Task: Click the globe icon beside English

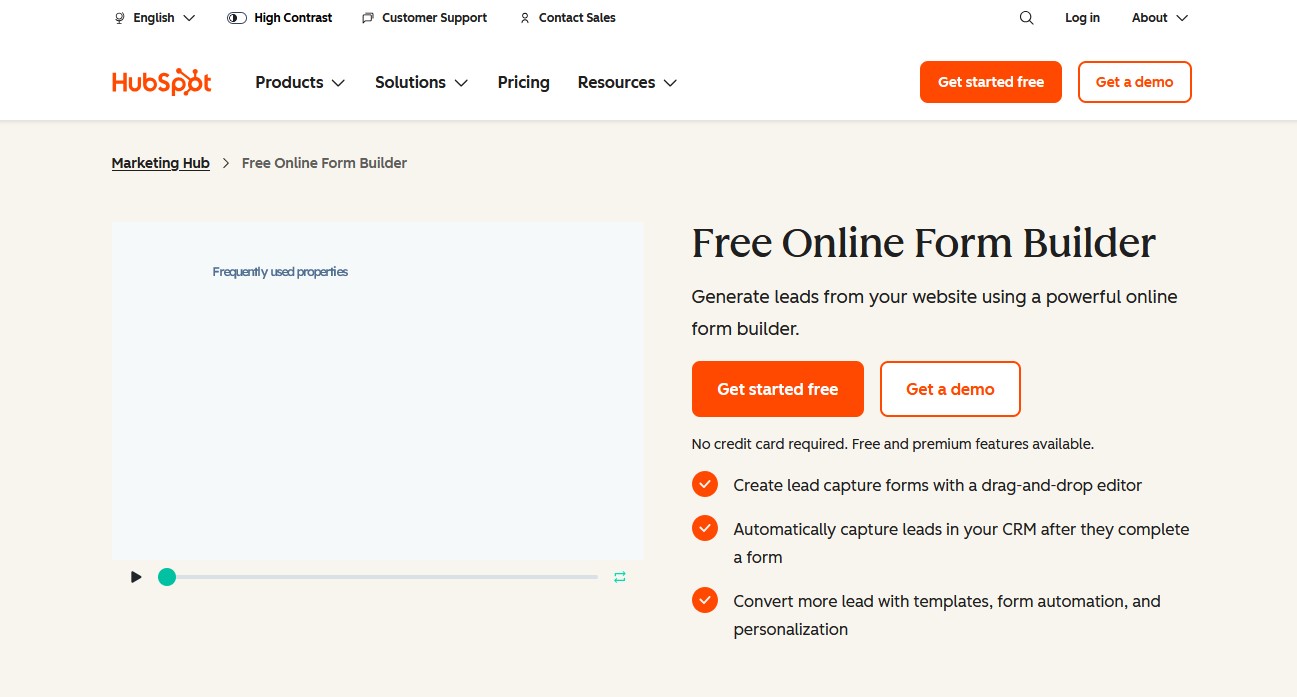Action: (120, 18)
